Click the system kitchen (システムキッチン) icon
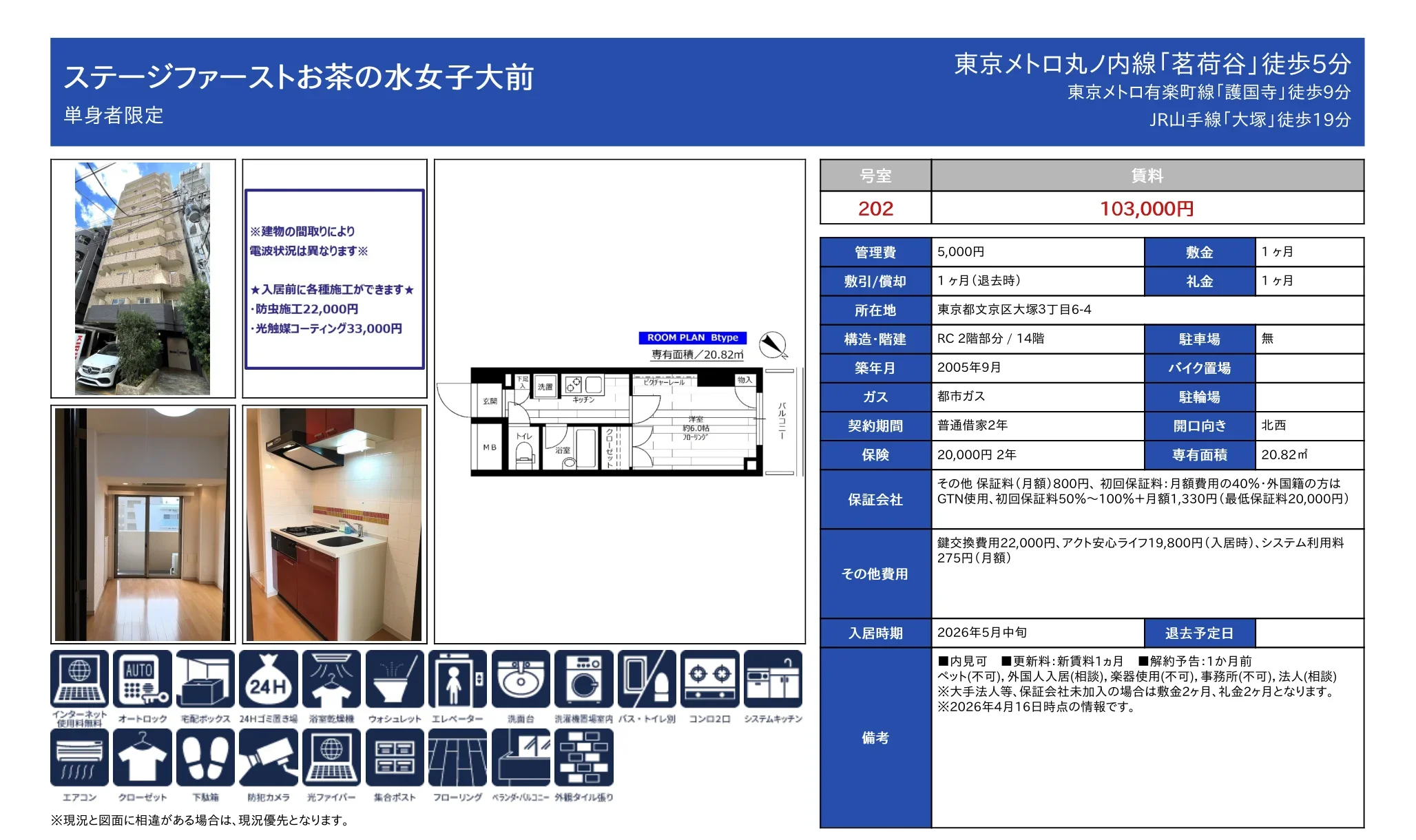This screenshot has width=1416, height=840. (x=773, y=679)
